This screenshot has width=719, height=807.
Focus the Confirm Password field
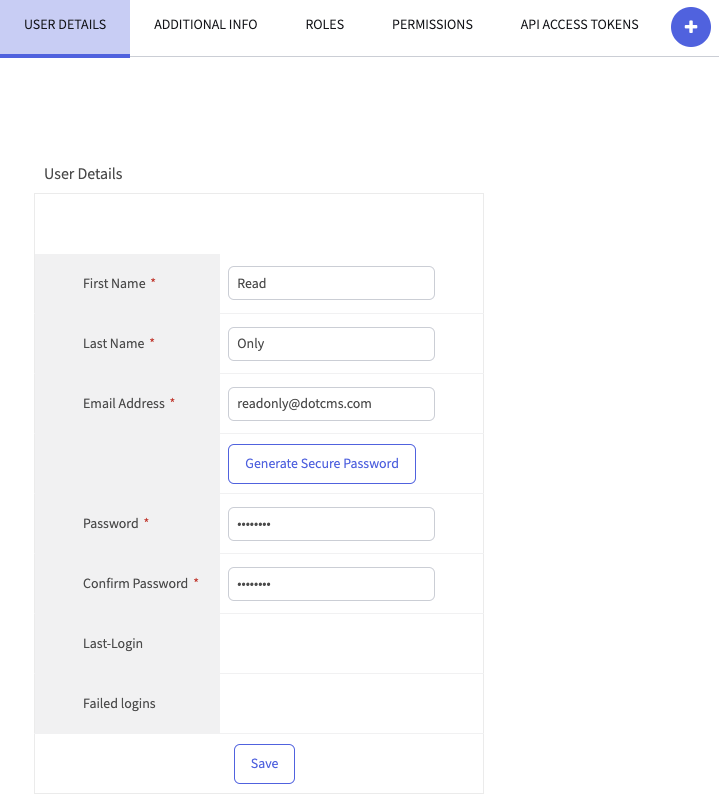(x=331, y=583)
